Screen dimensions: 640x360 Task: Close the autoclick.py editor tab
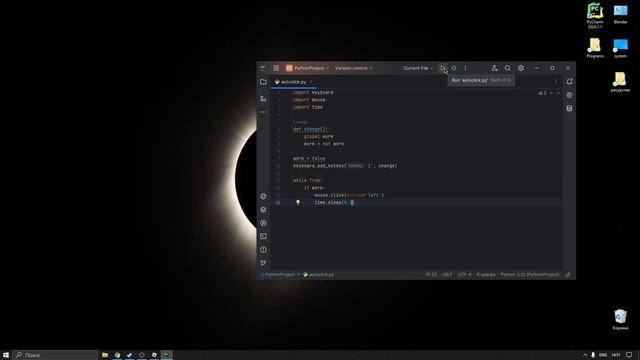click(311, 82)
